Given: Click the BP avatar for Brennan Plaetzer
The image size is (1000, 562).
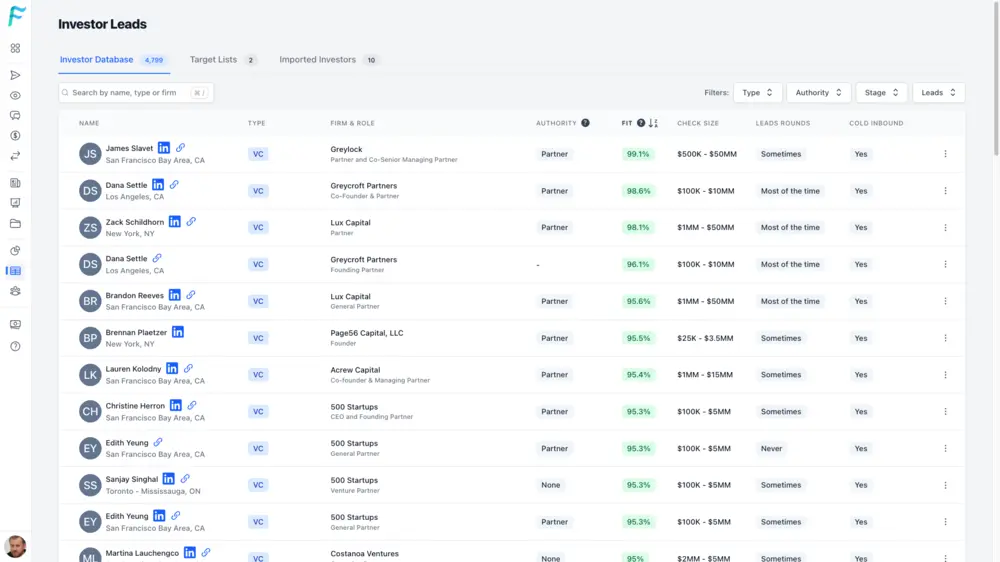Looking at the screenshot, I should pos(90,338).
